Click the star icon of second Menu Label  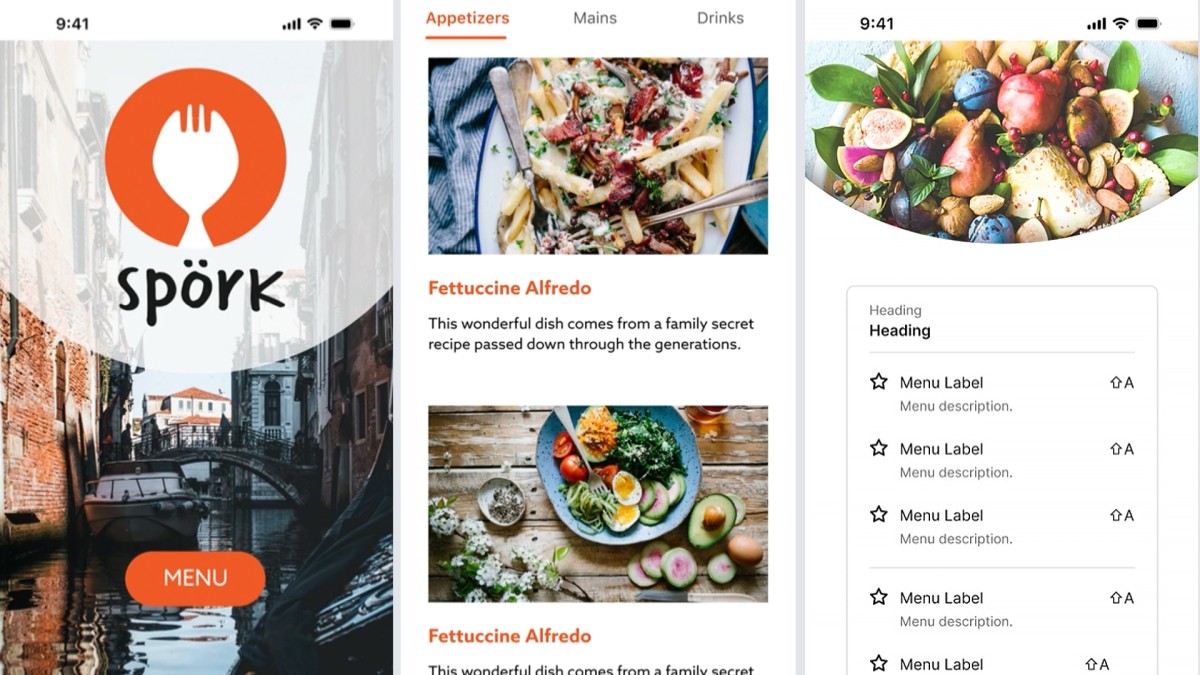click(x=879, y=448)
